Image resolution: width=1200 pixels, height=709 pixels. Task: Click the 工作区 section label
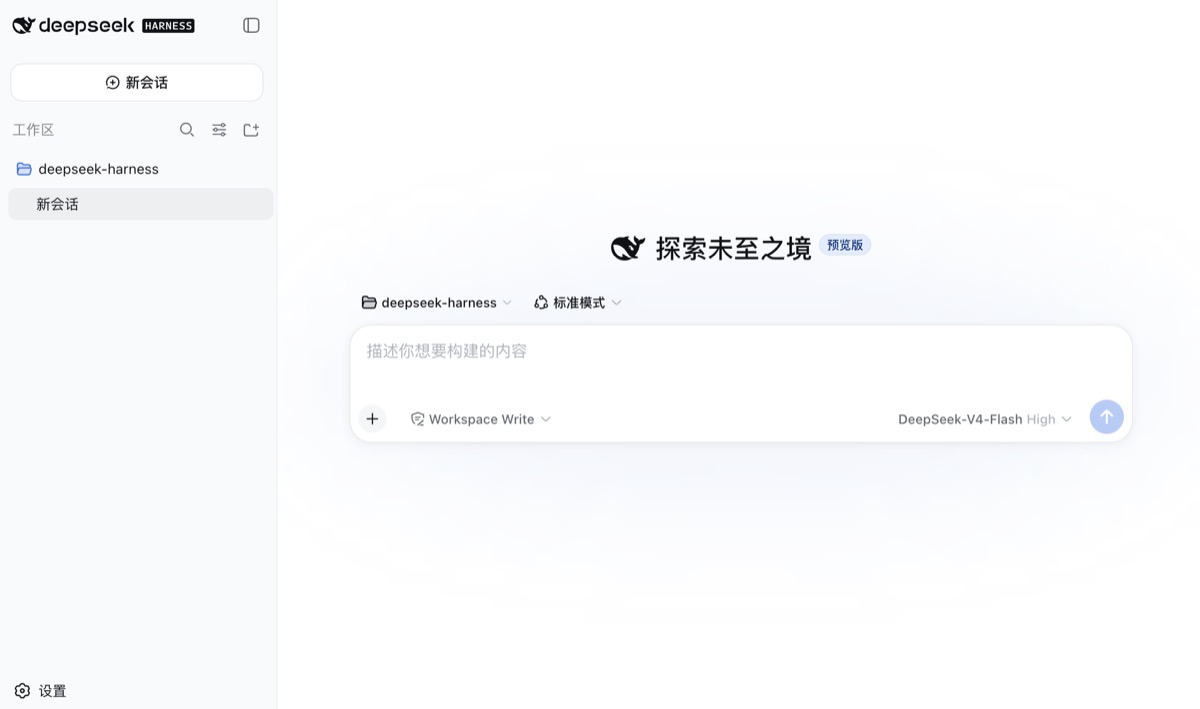point(33,130)
